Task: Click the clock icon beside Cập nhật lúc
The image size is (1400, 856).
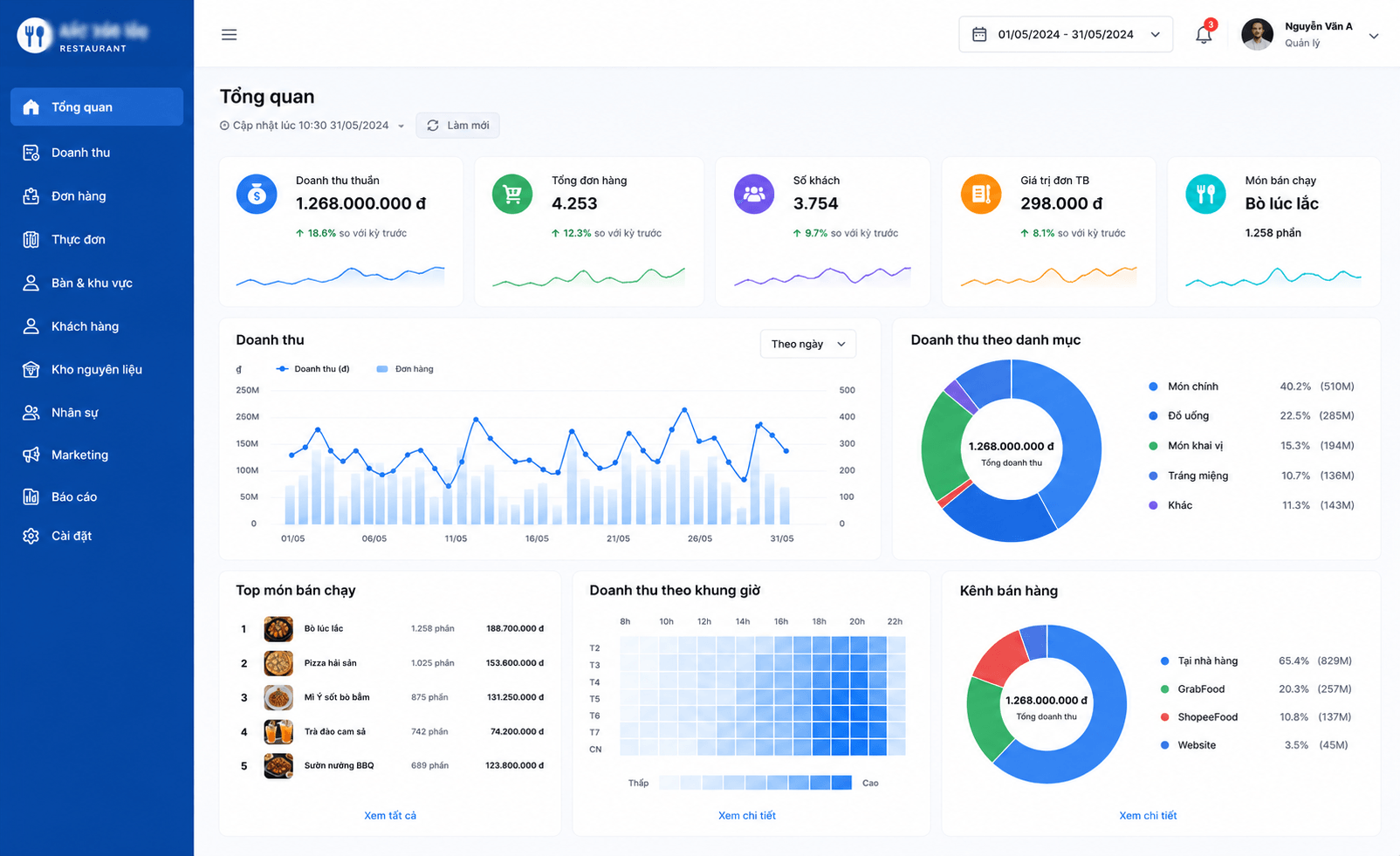Action: pyautogui.click(x=224, y=126)
